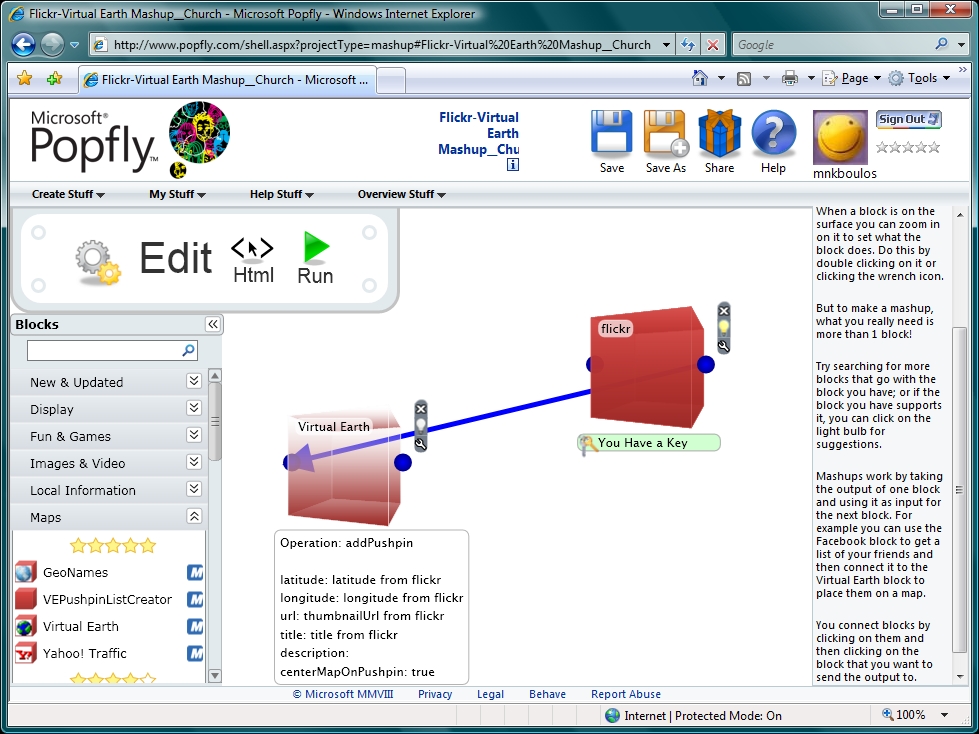Click the Virtual Earth block light bulb

(421, 426)
